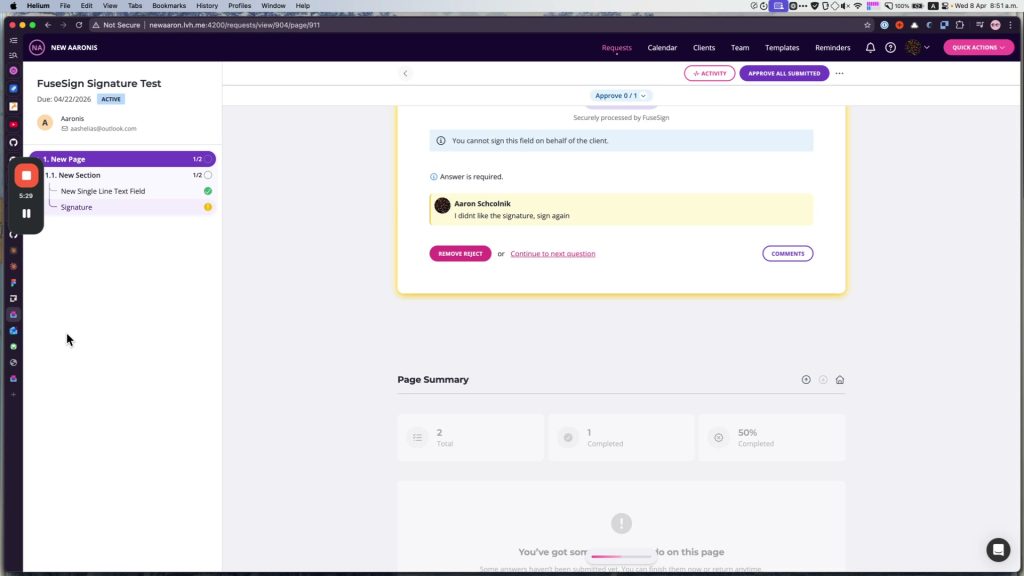Expand the Approve 0 / 1 dropdown

[620, 95]
